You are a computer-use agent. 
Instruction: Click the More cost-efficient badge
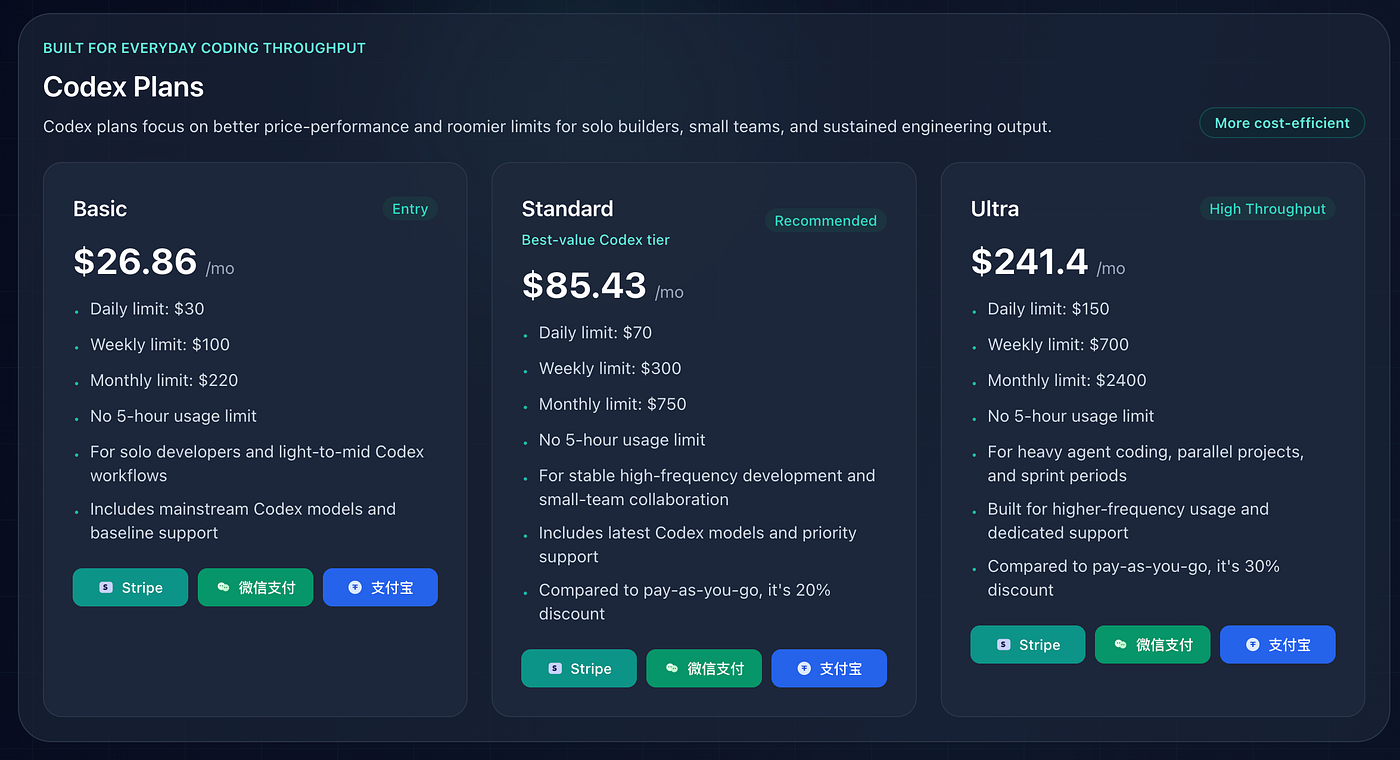pyautogui.click(x=1282, y=123)
